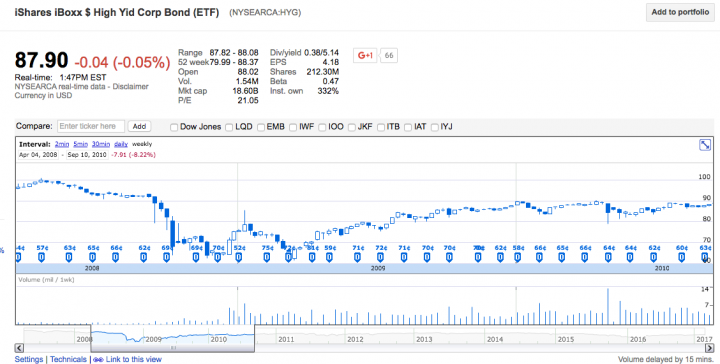Click the link icon beside Link to this view
The image size is (720, 364).
tap(98, 359)
